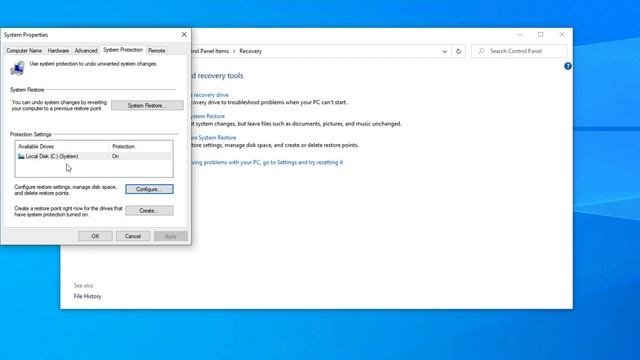Minimize the Recovery Control Panel window

tap(519, 35)
